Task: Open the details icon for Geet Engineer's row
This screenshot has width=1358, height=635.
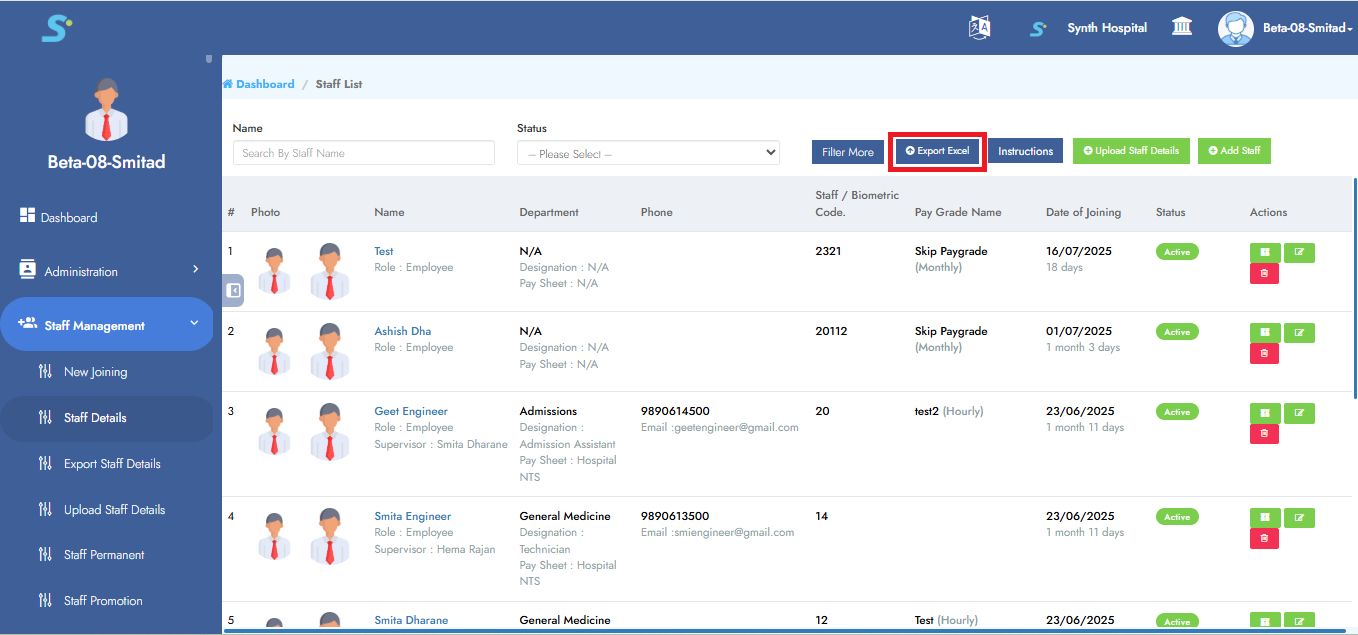Action: [1264, 413]
